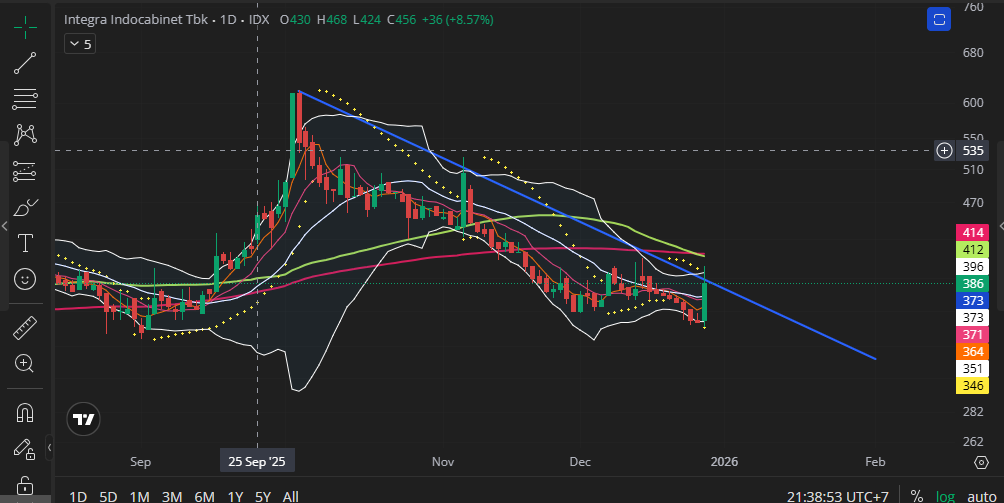
Task: Switch date range to 1Y
Action: coord(235,496)
